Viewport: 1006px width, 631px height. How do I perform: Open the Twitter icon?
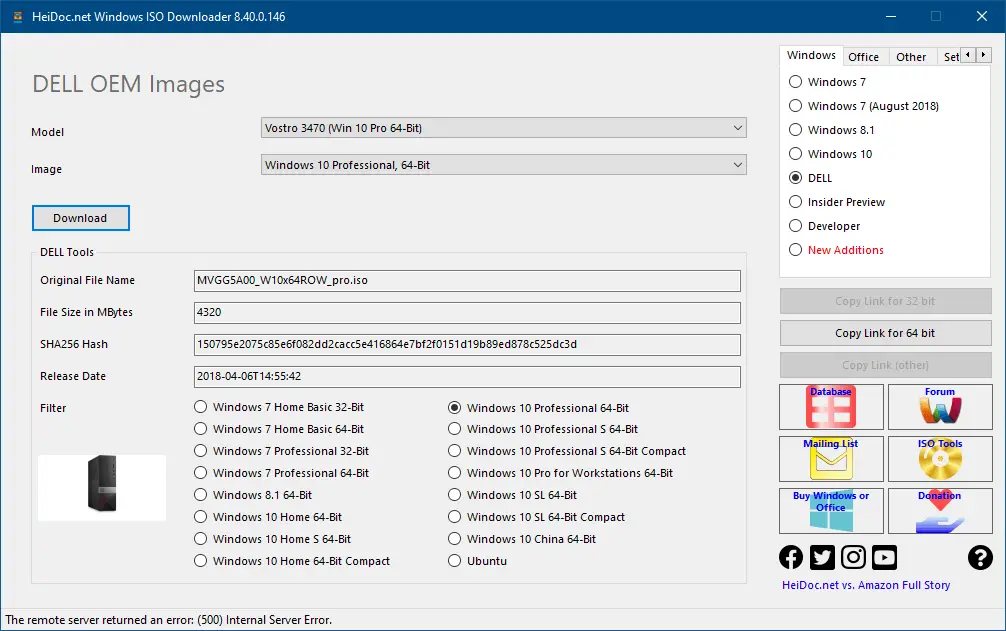tap(822, 557)
